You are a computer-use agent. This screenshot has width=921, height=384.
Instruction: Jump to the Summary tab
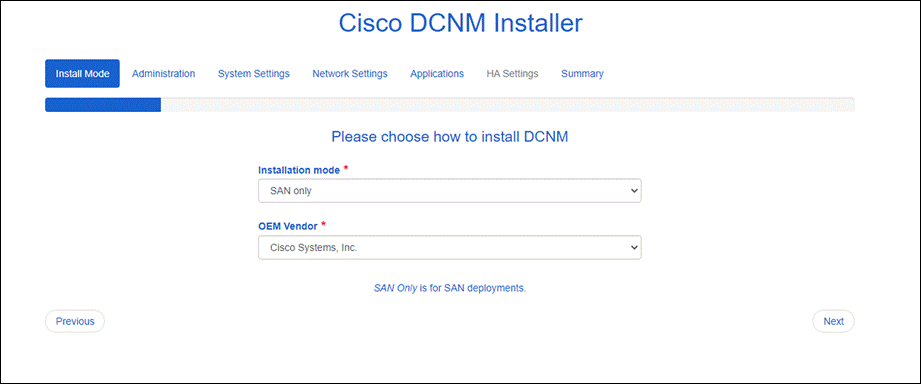coord(582,73)
